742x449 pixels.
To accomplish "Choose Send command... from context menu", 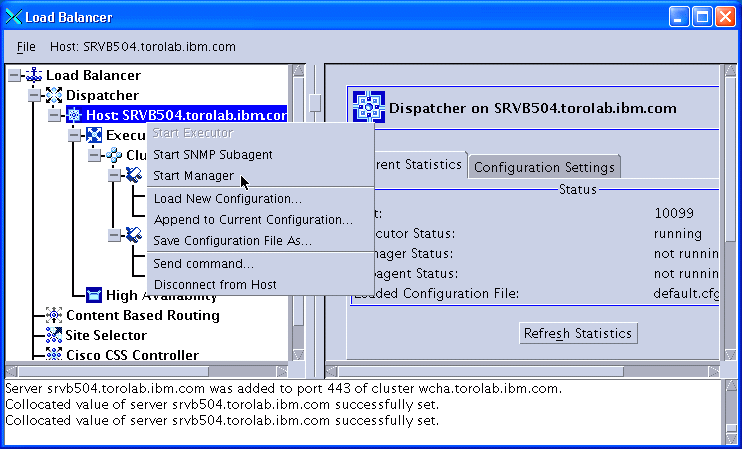I will pyautogui.click(x=261, y=264).
